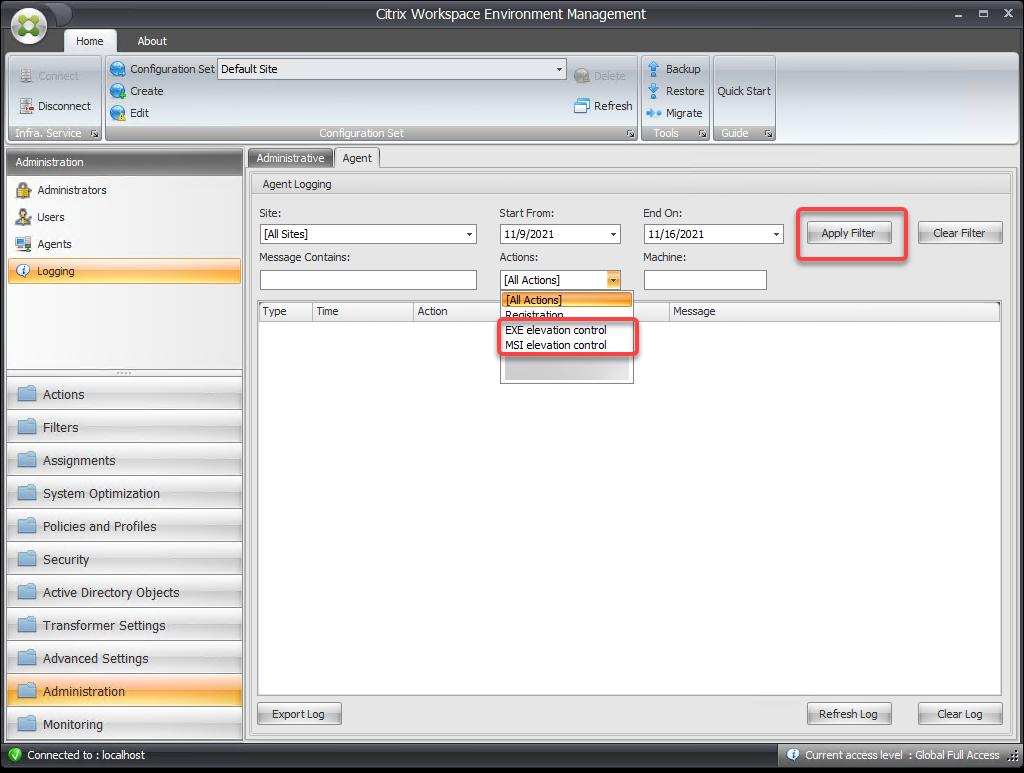Click the Monitoring folder icon

(27, 723)
